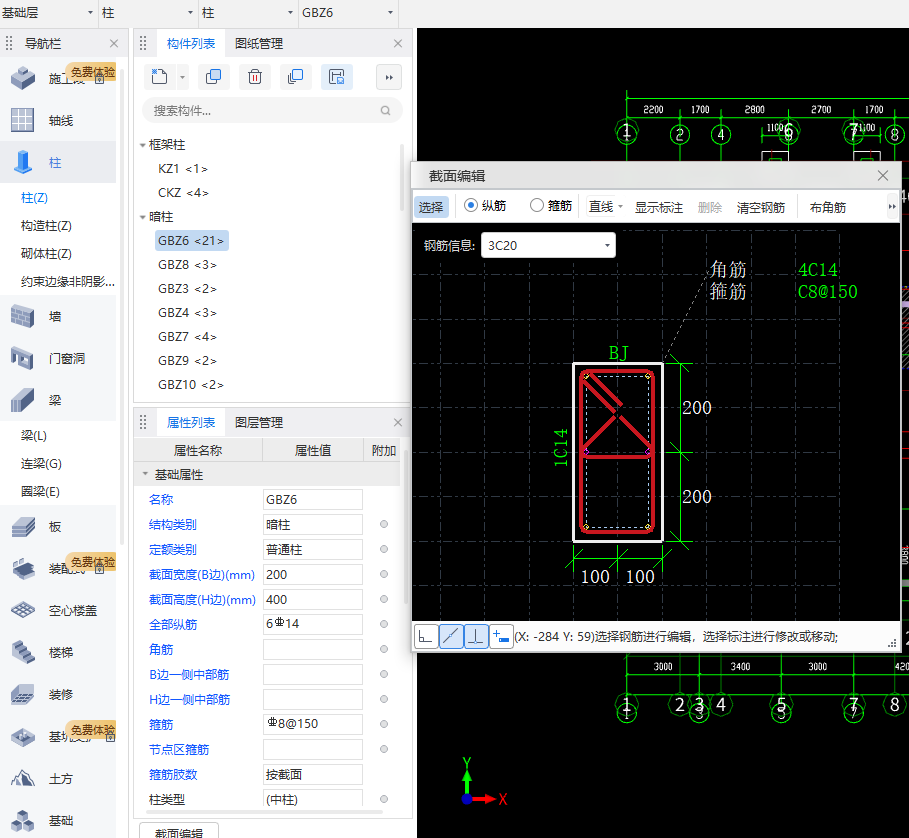Click the 布角筋 button
909x838 pixels.
pyautogui.click(x=827, y=207)
